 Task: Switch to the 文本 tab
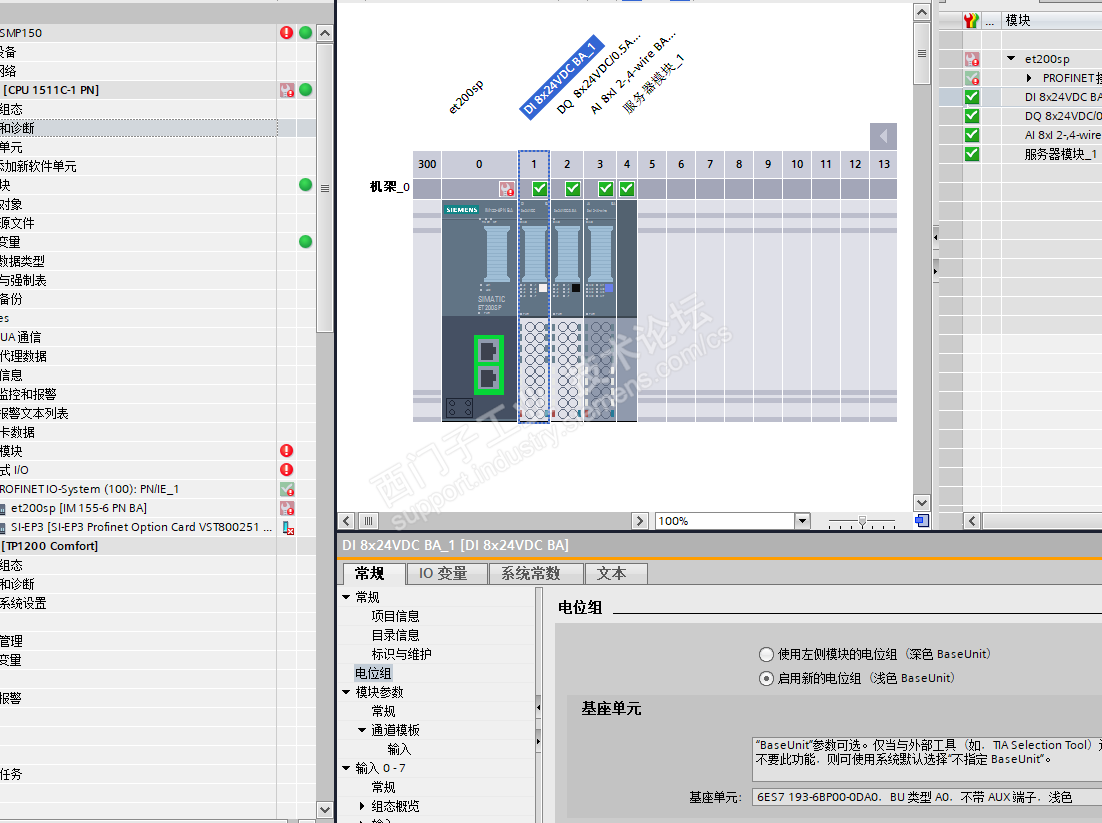[x=616, y=573]
